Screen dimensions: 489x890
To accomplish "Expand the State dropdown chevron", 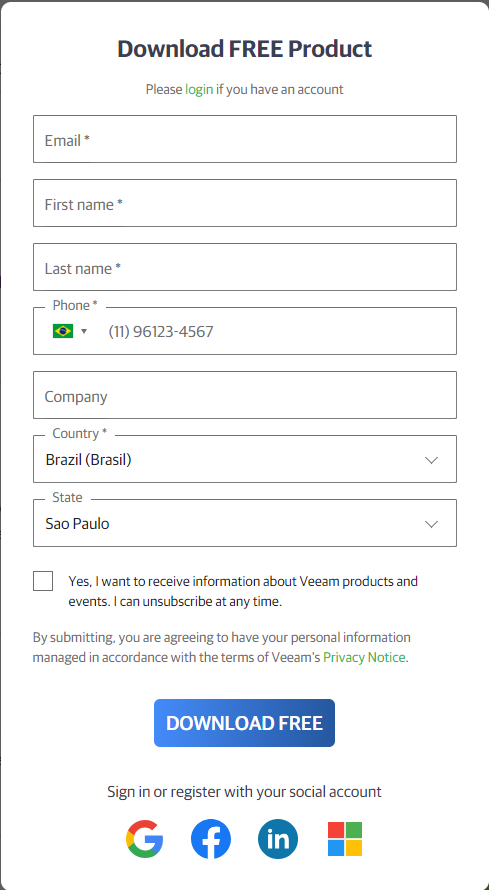I will [432, 524].
